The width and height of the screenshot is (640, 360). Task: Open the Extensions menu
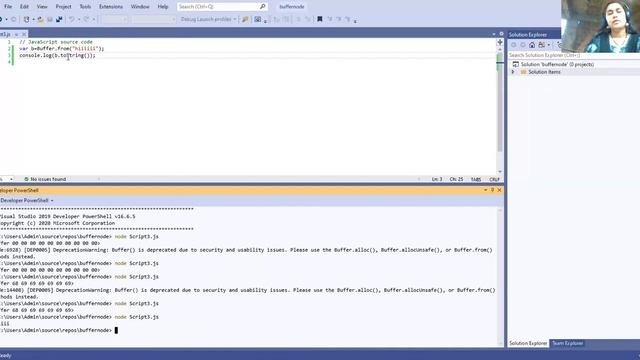coord(111,7)
